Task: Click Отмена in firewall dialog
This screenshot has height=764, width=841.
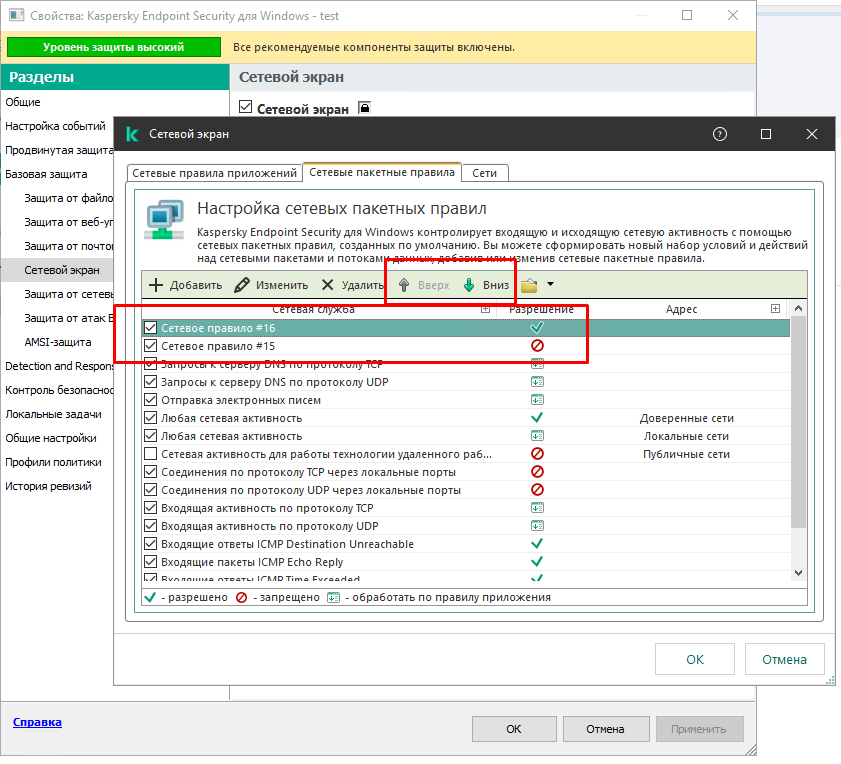Action: point(784,659)
